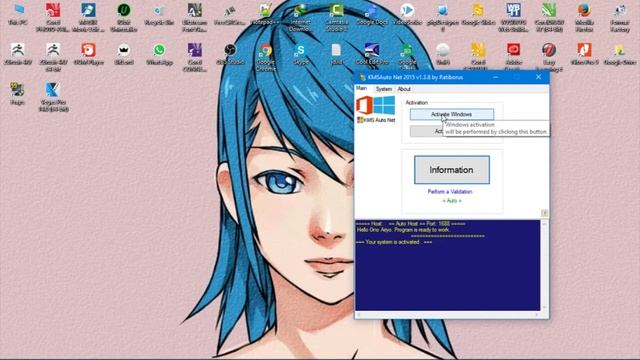Open Google Docs desktop shortcut
The width and height of the screenshot is (640, 360).
(x=371, y=14)
